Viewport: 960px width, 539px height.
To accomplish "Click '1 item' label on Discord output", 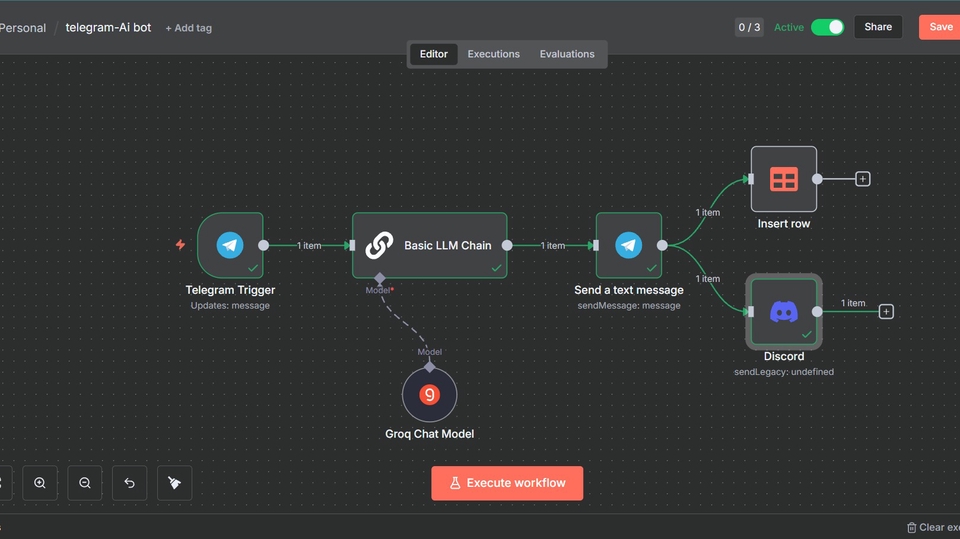I will click(853, 303).
